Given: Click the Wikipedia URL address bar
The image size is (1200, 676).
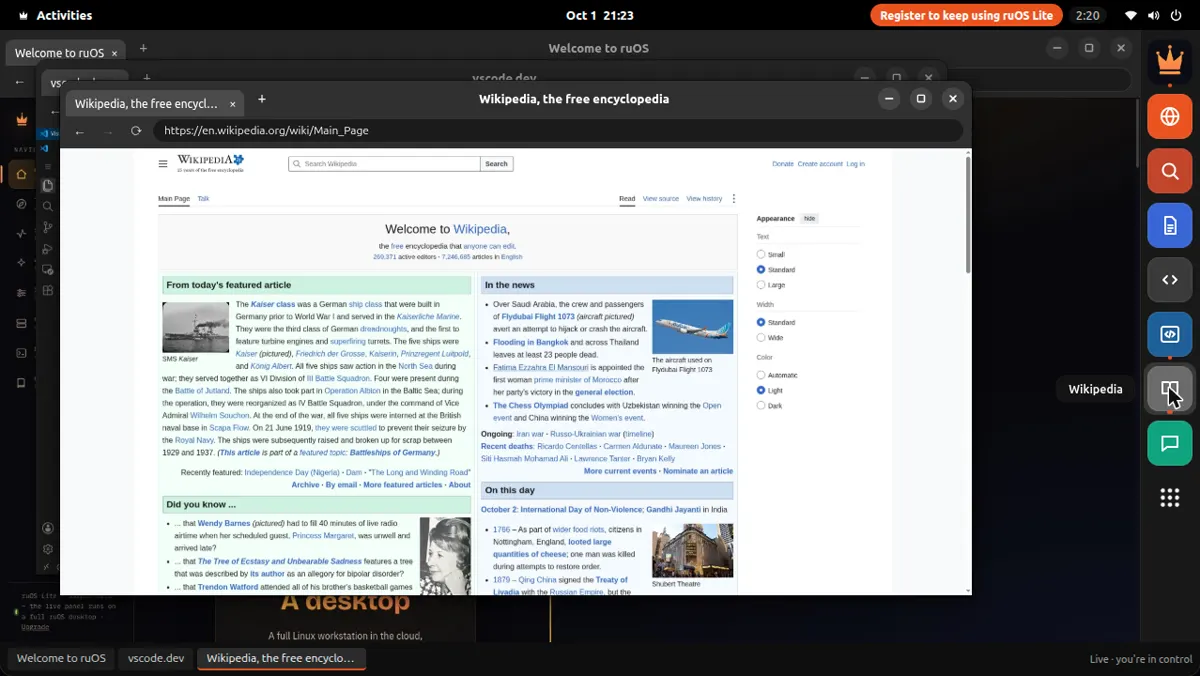Looking at the screenshot, I should click(x=558, y=130).
